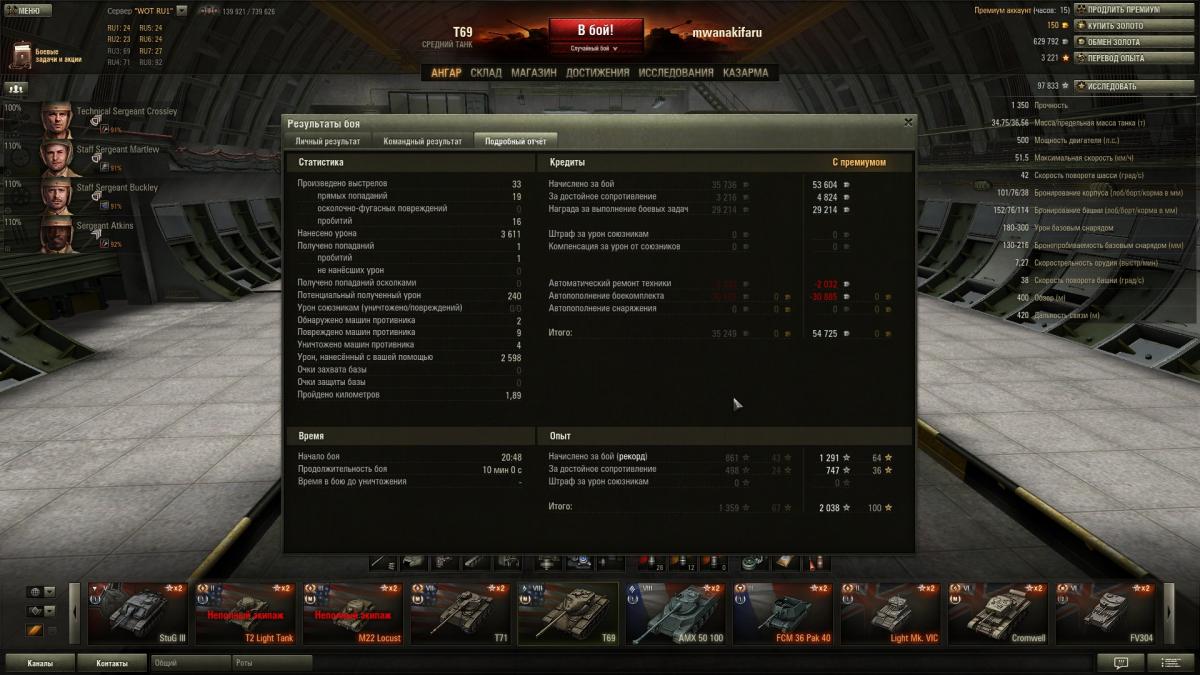Viewport: 1200px width, 675px height.
Task: Select the StuG III tank in carousel
Action: click(137, 614)
